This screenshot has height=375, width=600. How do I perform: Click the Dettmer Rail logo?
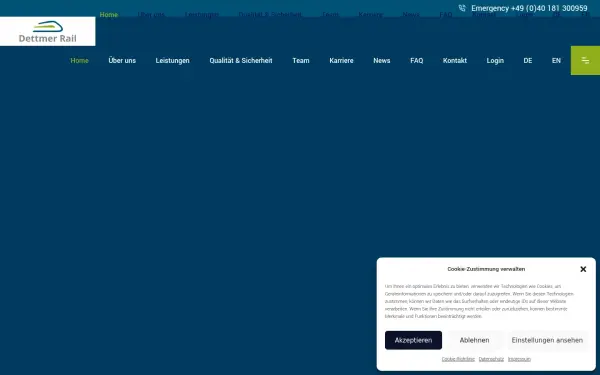pos(47,31)
